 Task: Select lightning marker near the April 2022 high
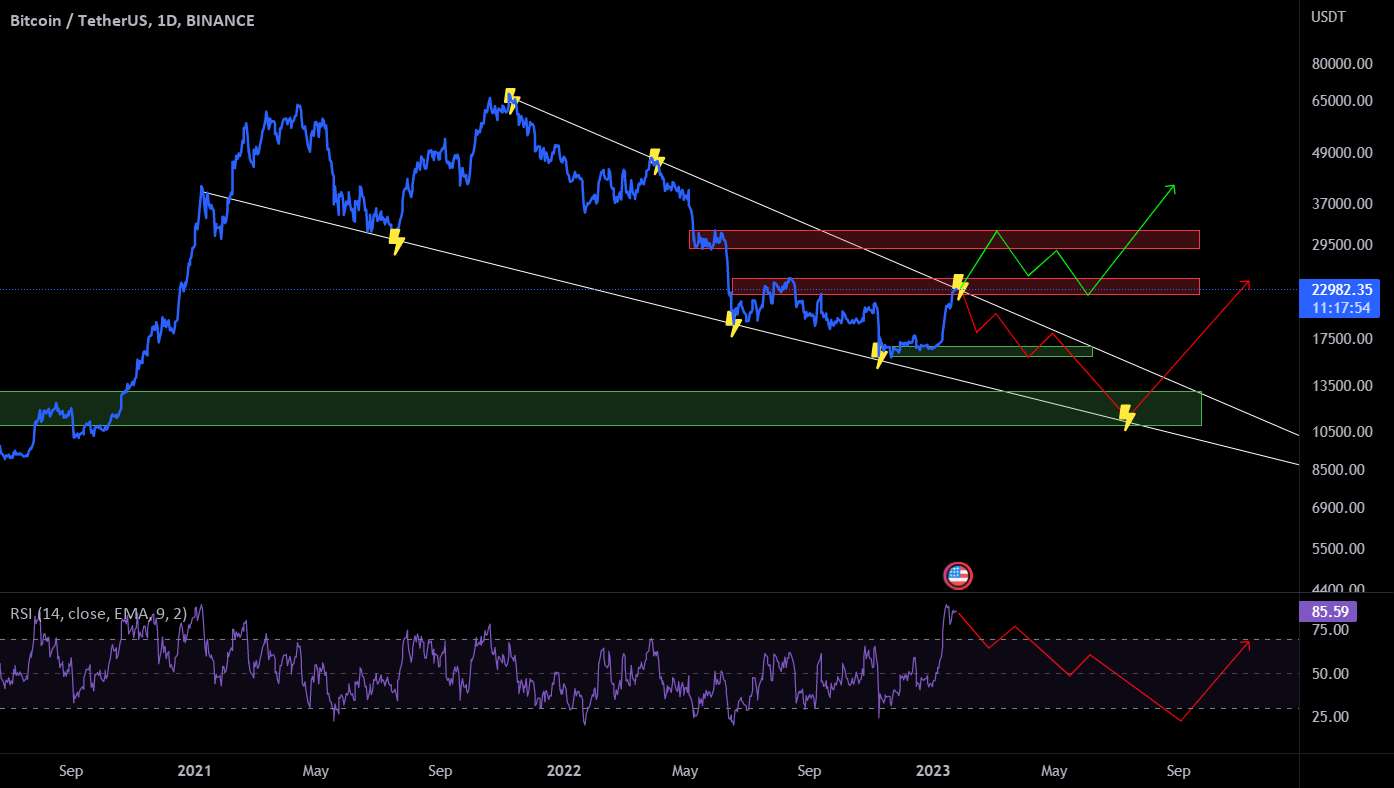[656, 160]
